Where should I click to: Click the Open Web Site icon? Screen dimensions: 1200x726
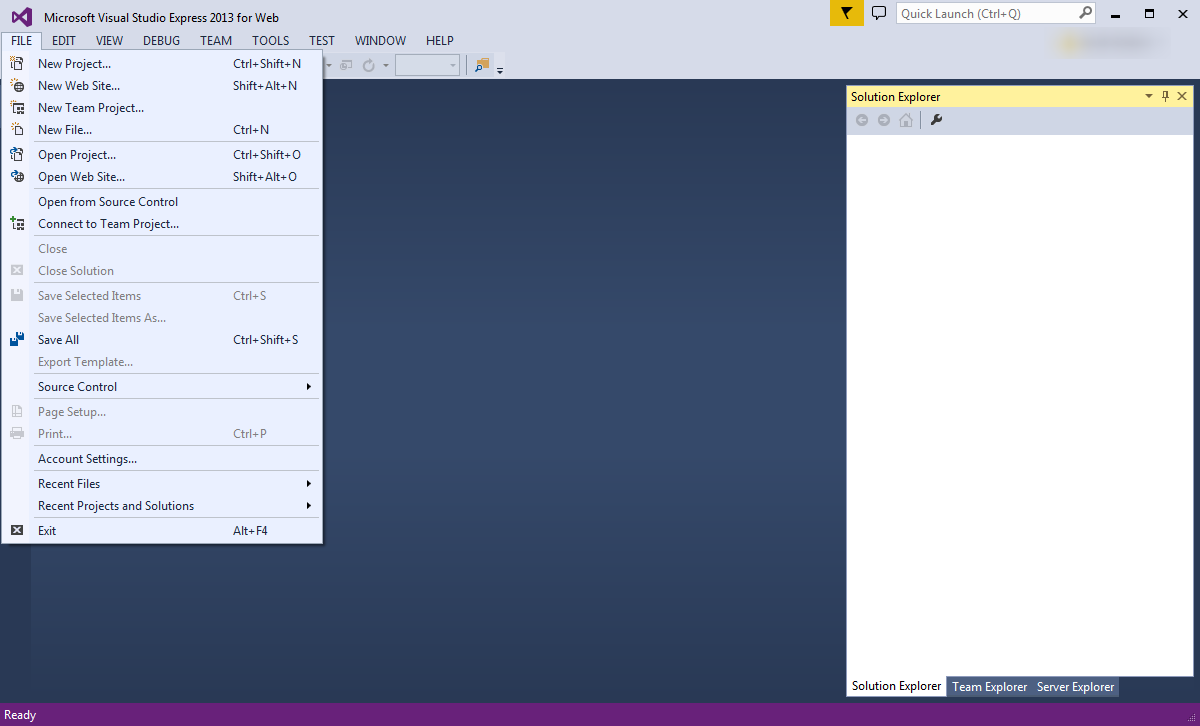[17, 177]
